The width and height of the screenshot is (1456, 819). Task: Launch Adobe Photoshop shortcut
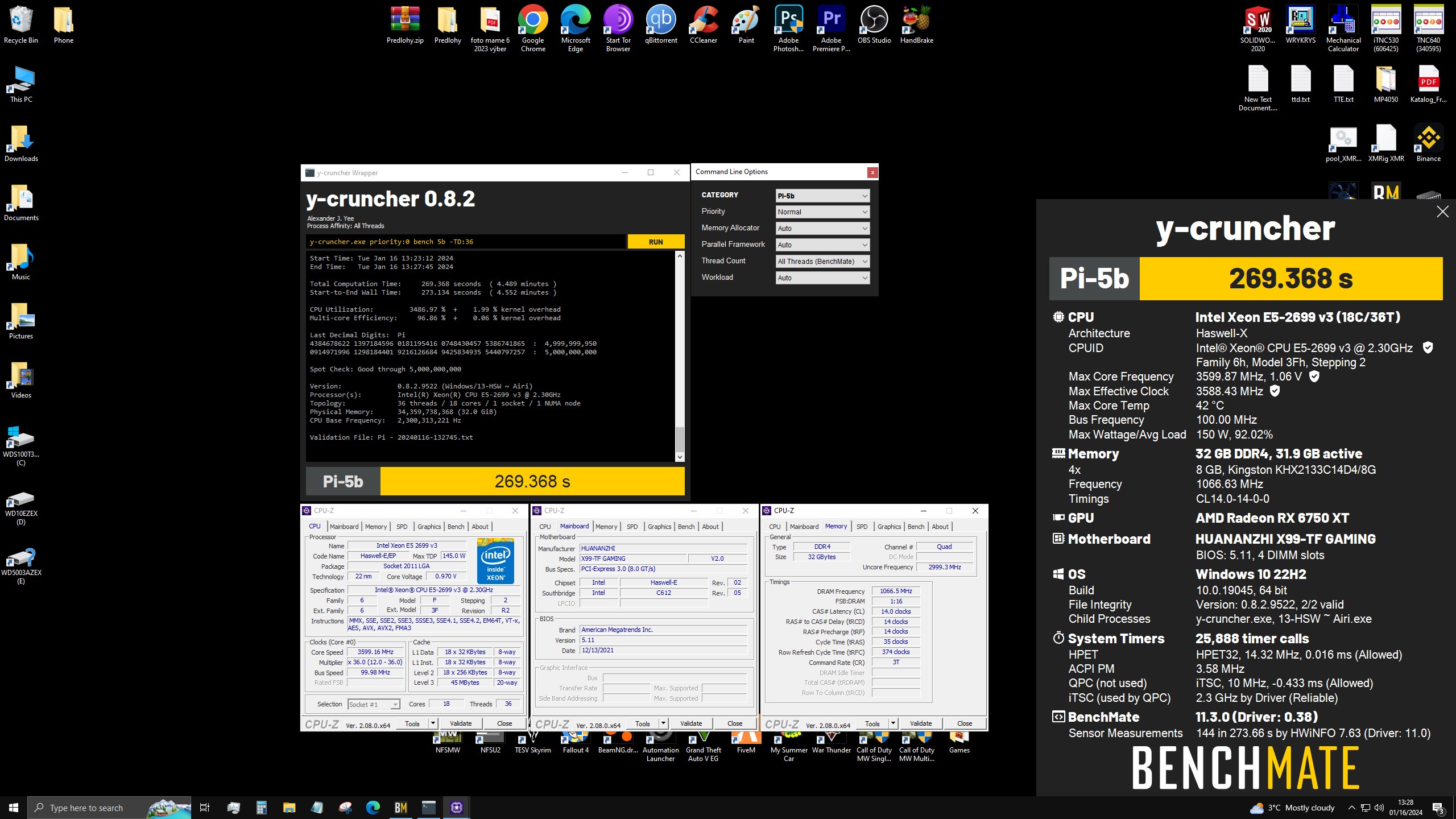(788, 28)
